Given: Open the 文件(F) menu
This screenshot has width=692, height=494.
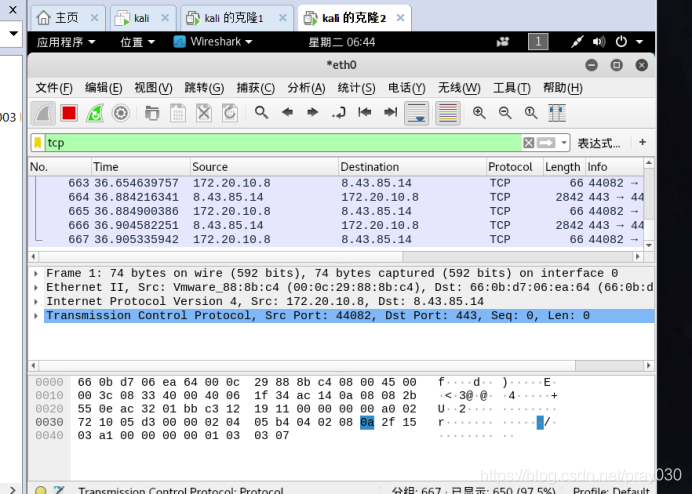Looking at the screenshot, I should [x=54, y=88].
